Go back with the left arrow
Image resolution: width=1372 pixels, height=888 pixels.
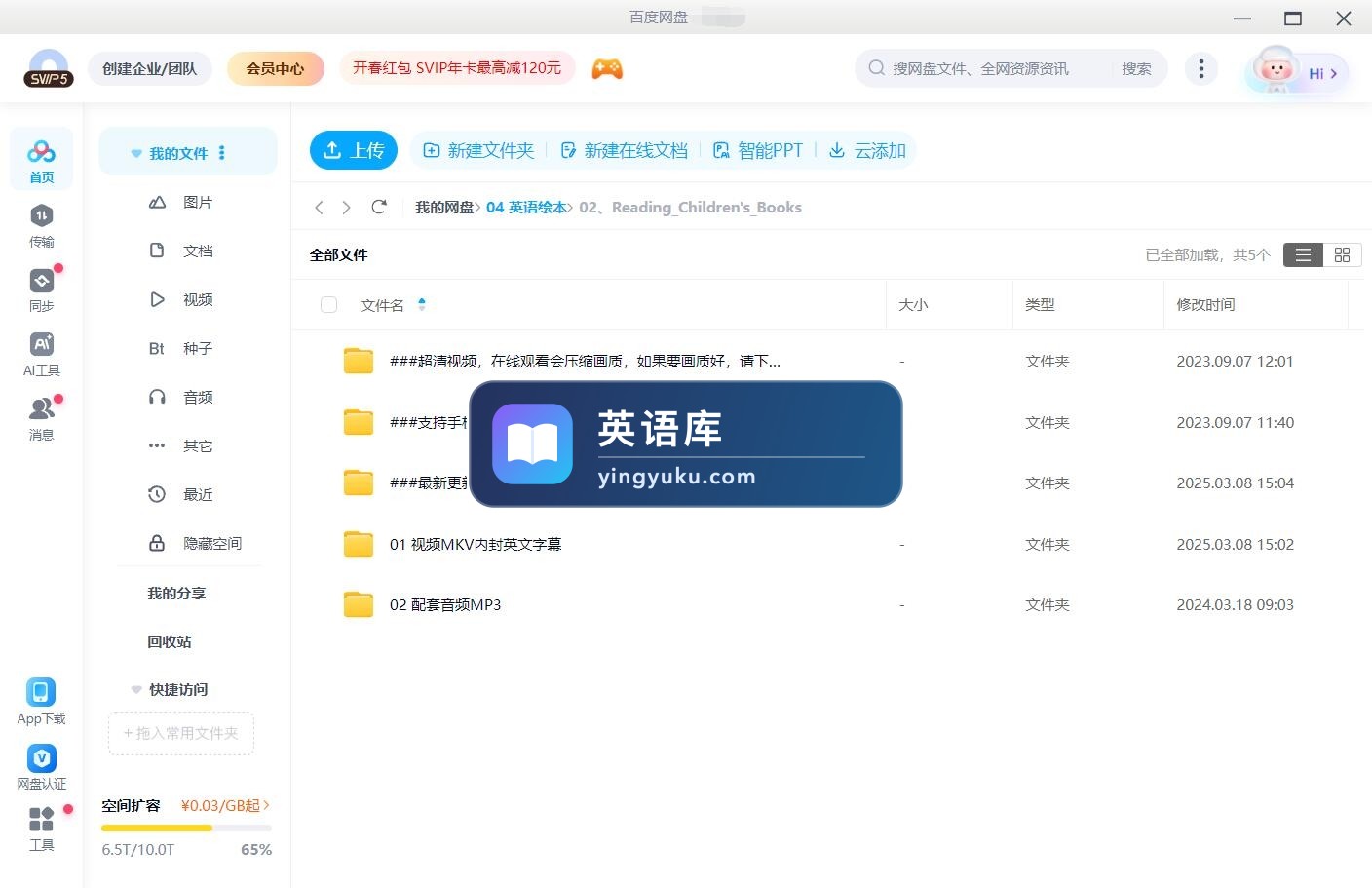(319, 208)
